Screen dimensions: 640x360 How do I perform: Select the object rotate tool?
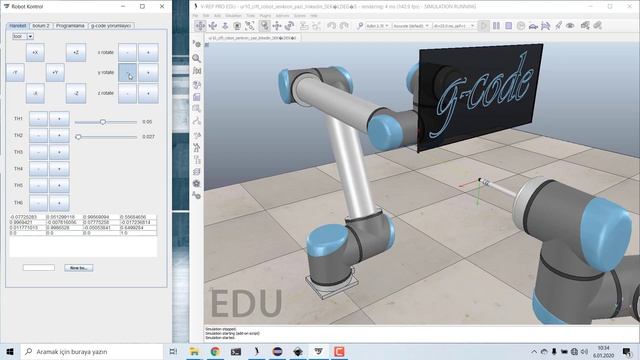coord(289,26)
